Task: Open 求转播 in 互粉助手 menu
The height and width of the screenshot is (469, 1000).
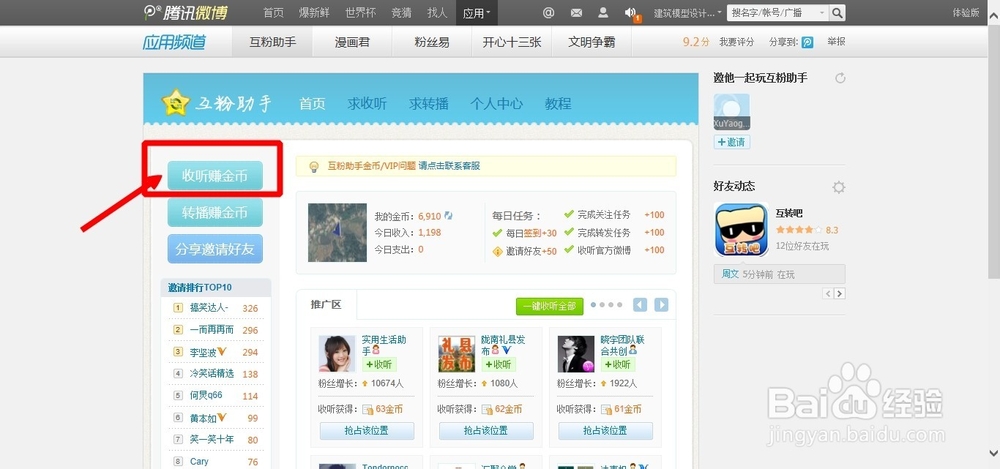Action: click(429, 103)
